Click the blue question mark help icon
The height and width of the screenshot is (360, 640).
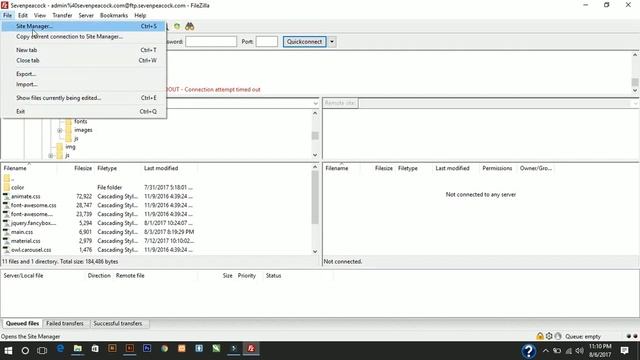(529, 351)
